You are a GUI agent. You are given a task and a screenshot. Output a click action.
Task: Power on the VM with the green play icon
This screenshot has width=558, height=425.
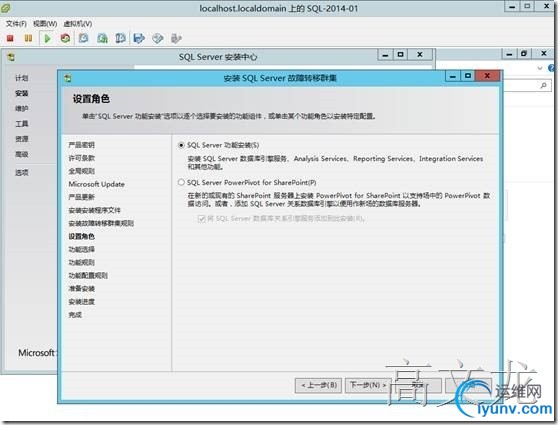[x=47, y=38]
